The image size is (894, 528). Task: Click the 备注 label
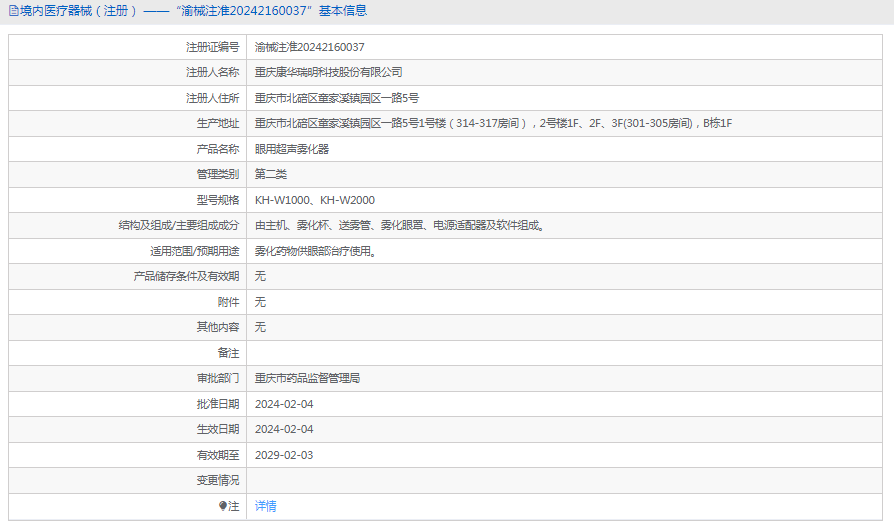click(229, 353)
